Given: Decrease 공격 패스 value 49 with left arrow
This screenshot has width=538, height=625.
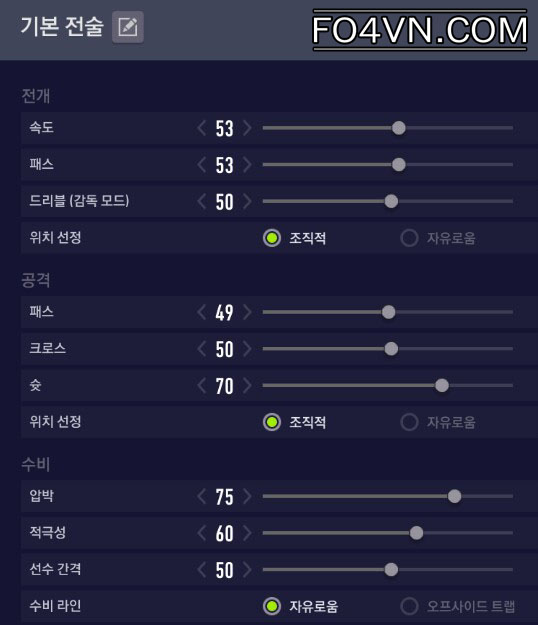Looking at the screenshot, I should point(202,312).
